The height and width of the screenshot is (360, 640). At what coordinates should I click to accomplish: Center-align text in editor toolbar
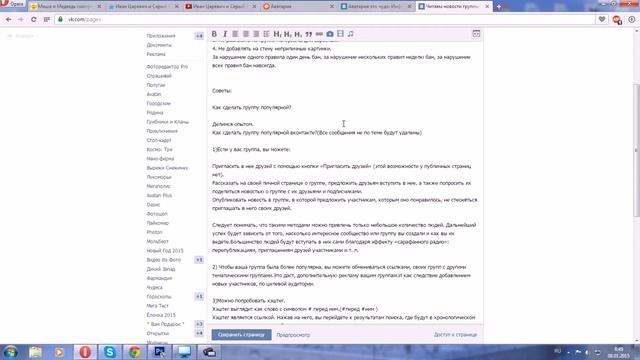click(246, 34)
